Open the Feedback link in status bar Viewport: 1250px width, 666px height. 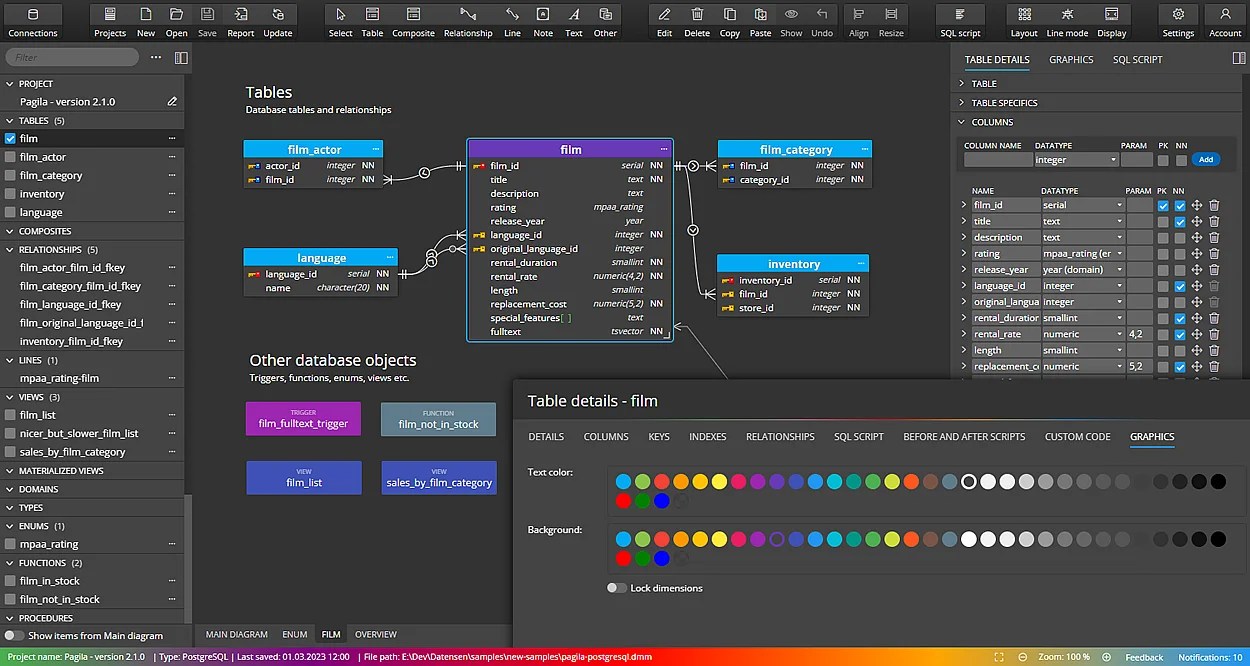(x=1144, y=657)
